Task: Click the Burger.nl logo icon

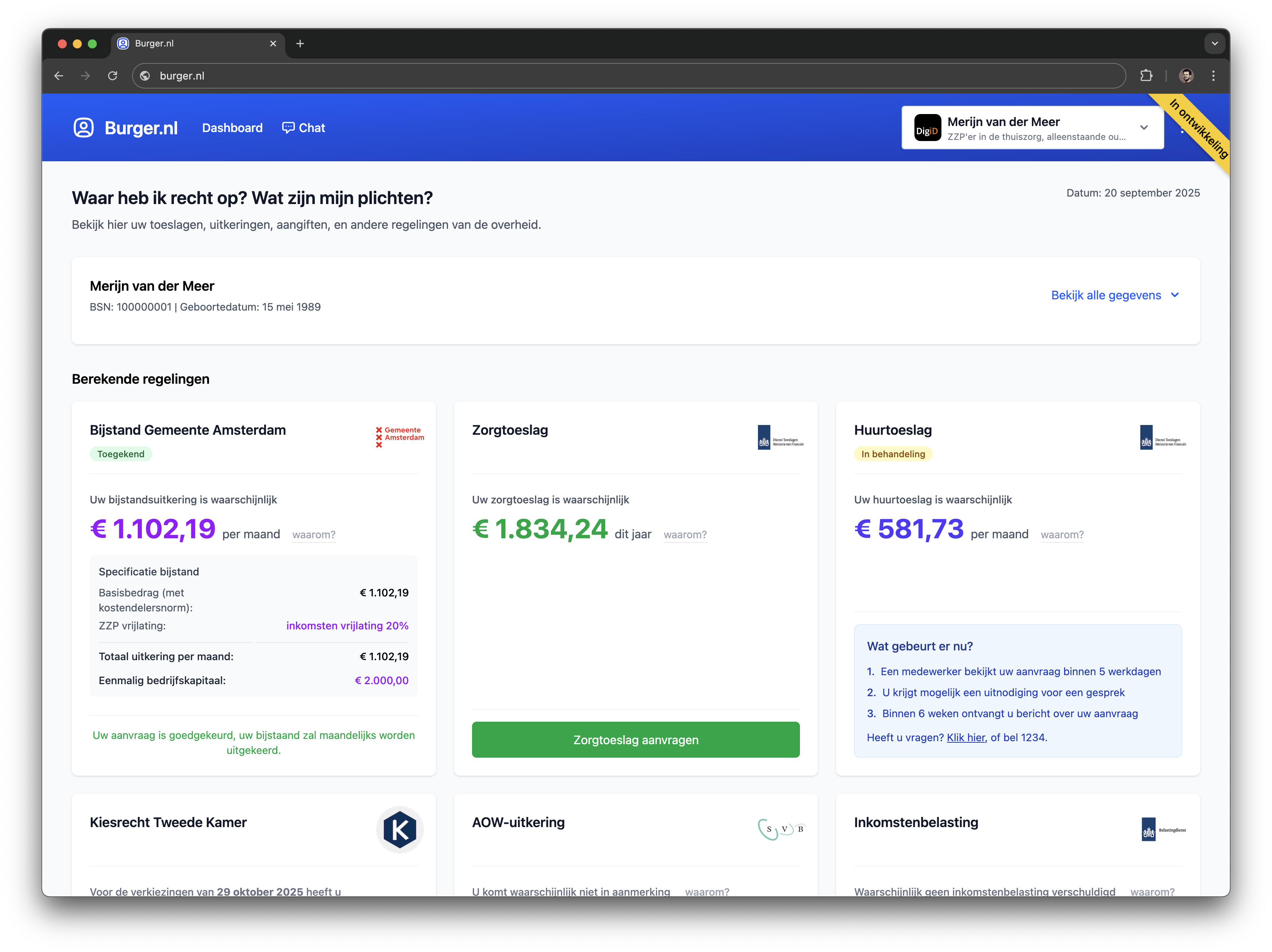Action: tap(83, 128)
